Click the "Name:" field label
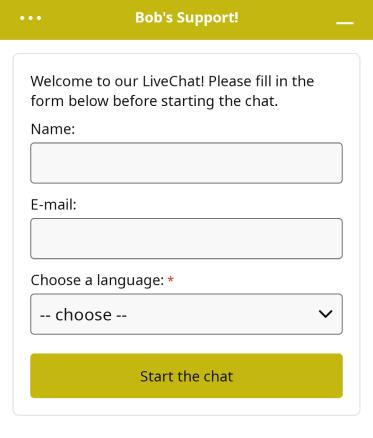 pyautogui.click(x=53, y=129)
